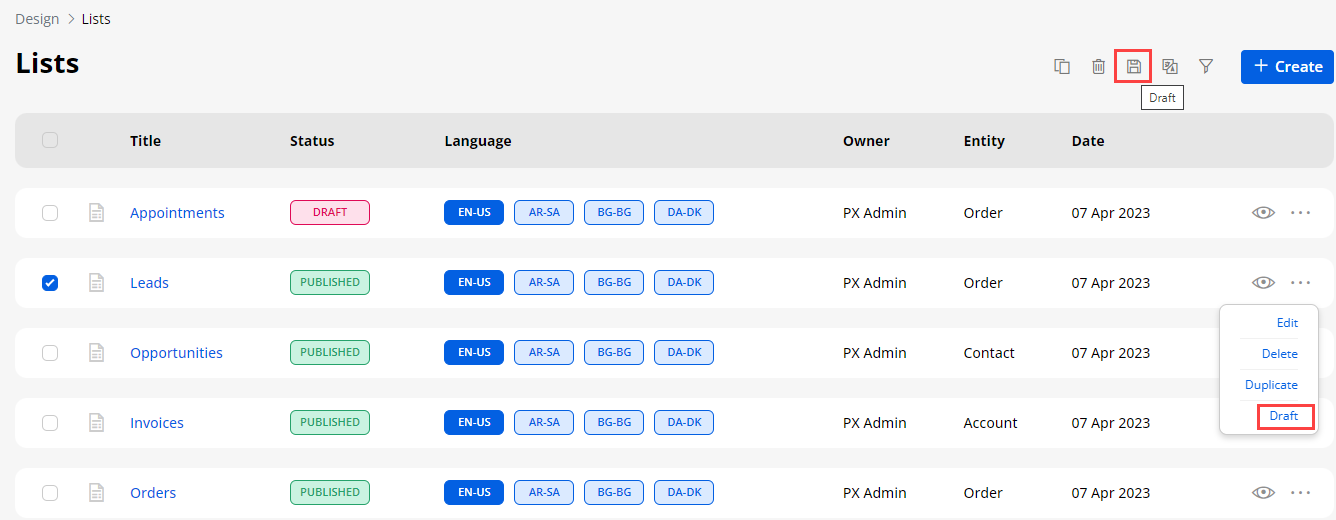Choose Duplicate from the context menu
The height and width of the screenshot is (520, 1336).
click(1271, 385)
